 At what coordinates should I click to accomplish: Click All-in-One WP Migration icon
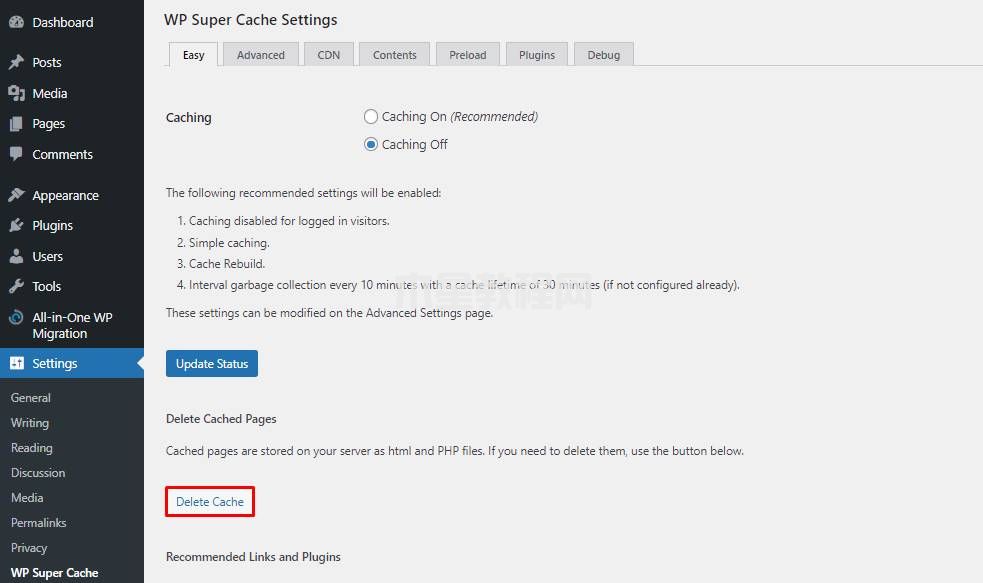tap(16, 317)
